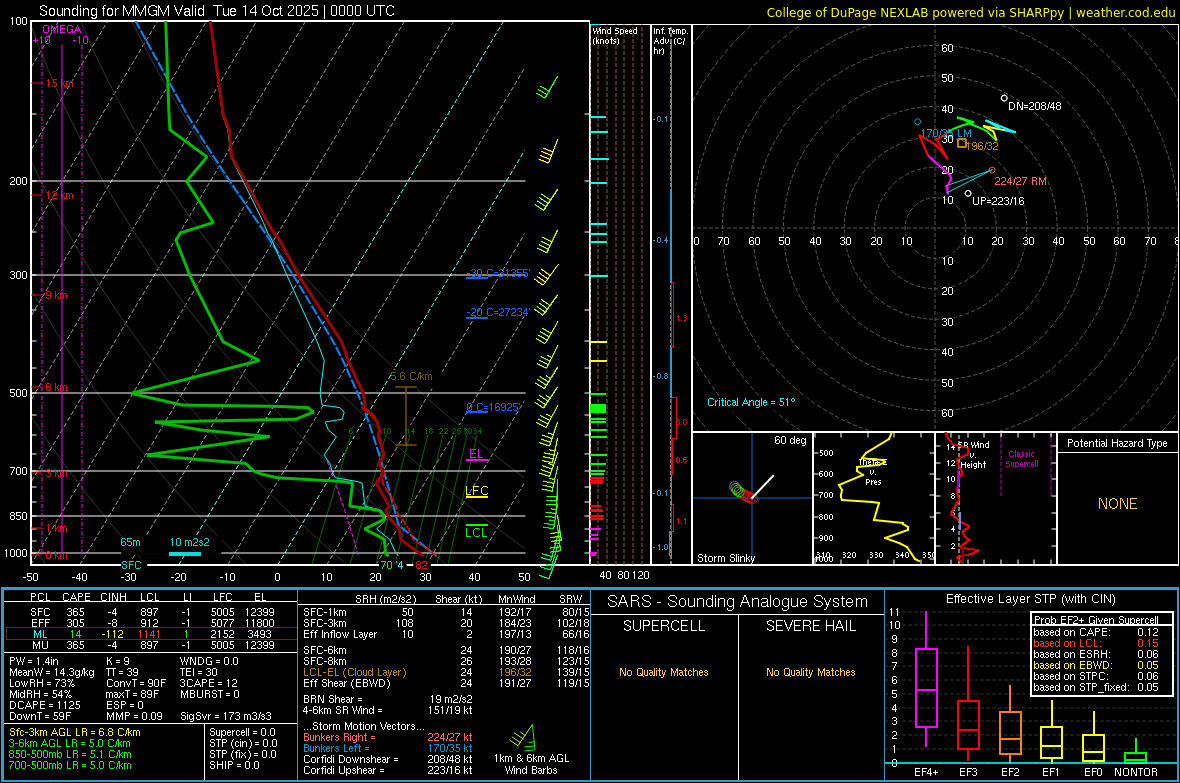
Task: Select the MU parcel row
Action: click(151, 644)
